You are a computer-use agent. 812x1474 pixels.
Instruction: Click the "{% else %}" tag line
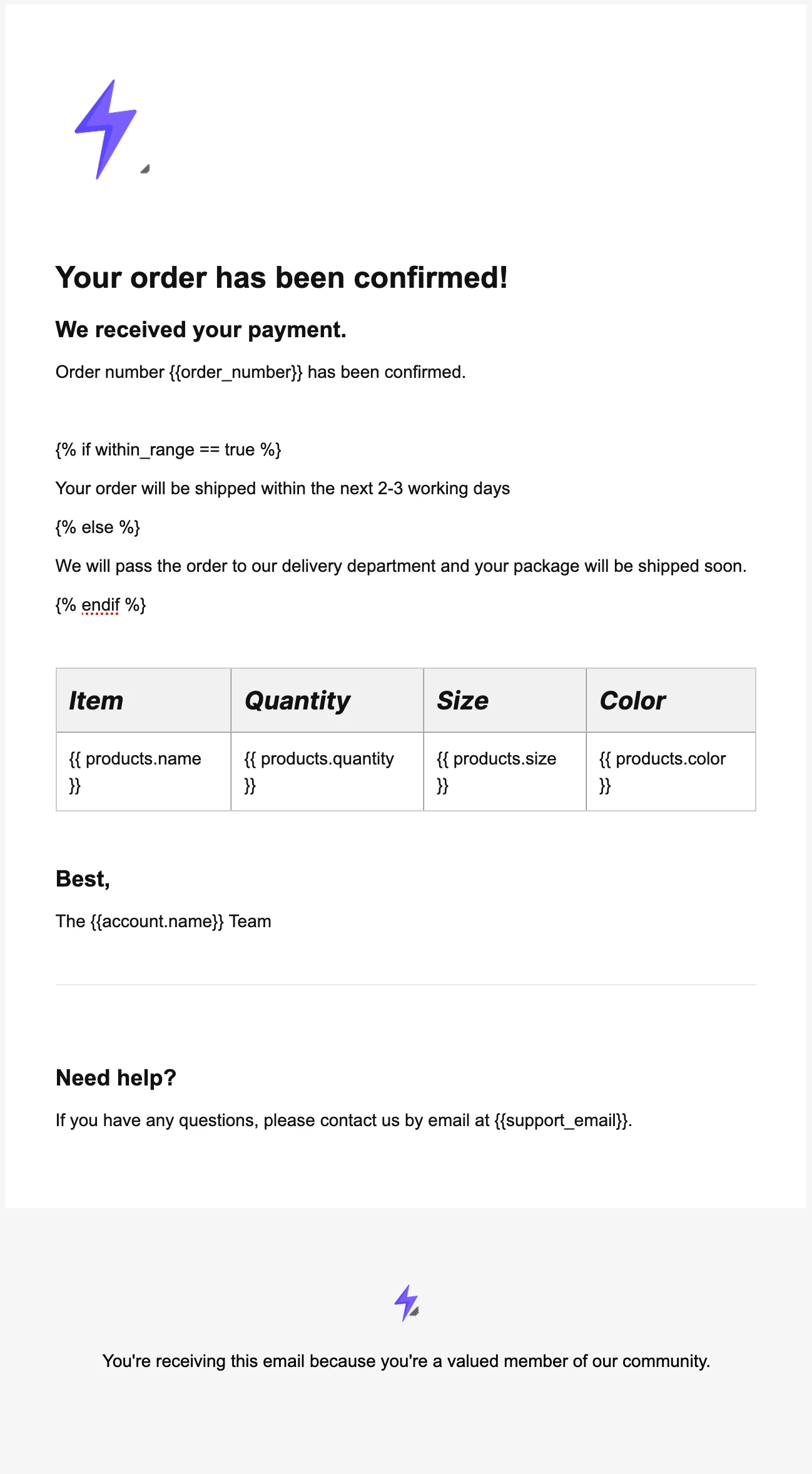98,527
